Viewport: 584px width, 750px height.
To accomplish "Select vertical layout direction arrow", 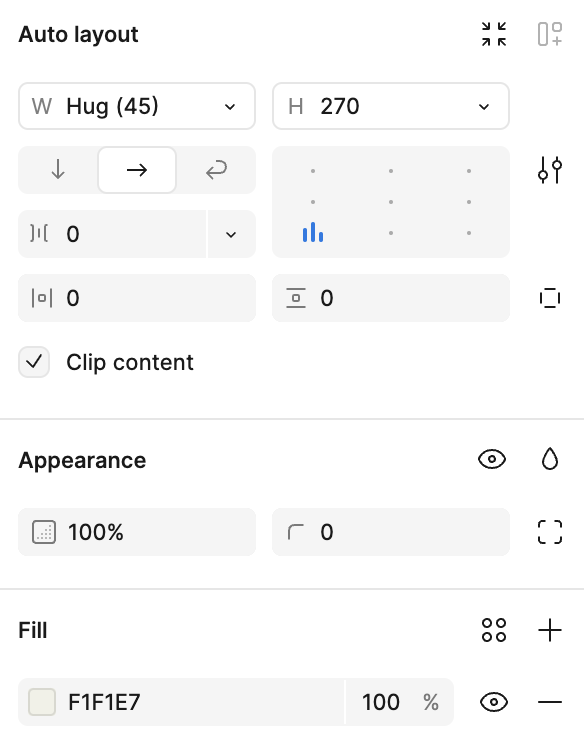I will (58, 170).
